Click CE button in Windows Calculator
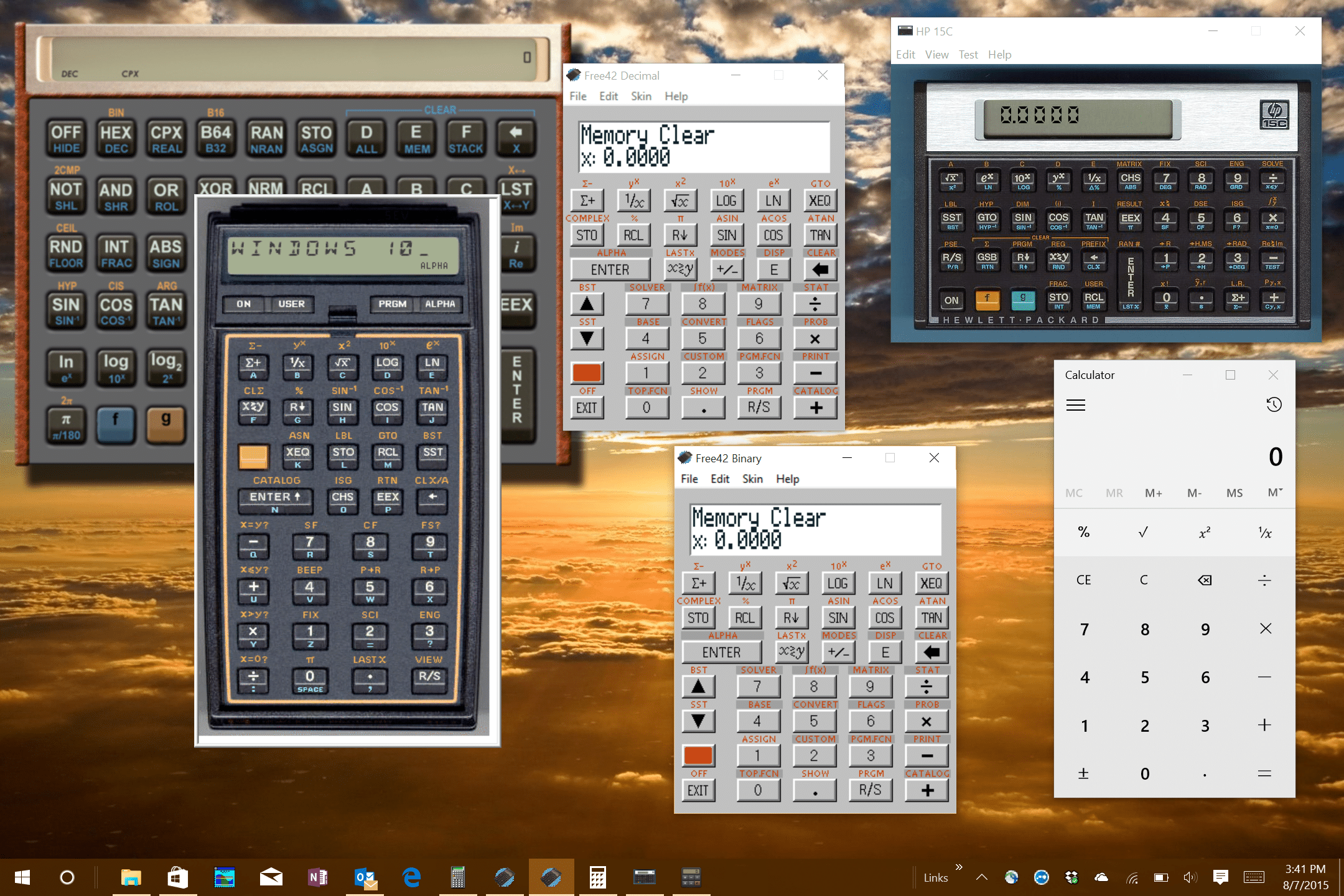The image size is (1344, 896). coord(1083,580)
